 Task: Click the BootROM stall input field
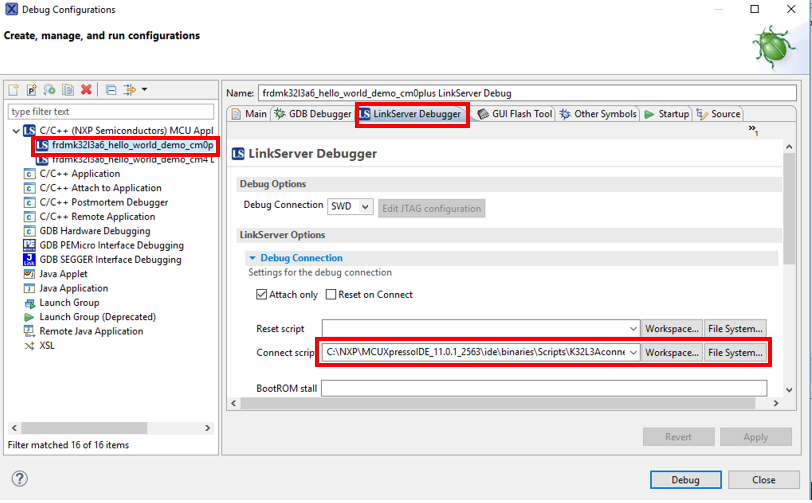click(544, 389)
